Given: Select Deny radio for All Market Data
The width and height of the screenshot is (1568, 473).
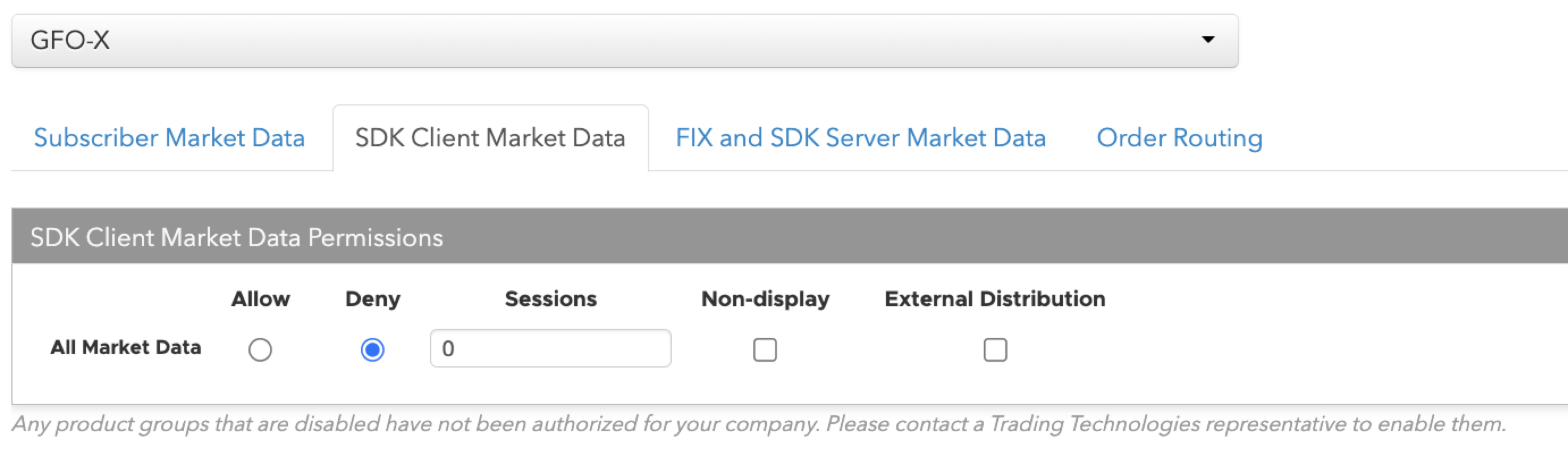Looking at the screenshot, I should click(x=372, y=349).
